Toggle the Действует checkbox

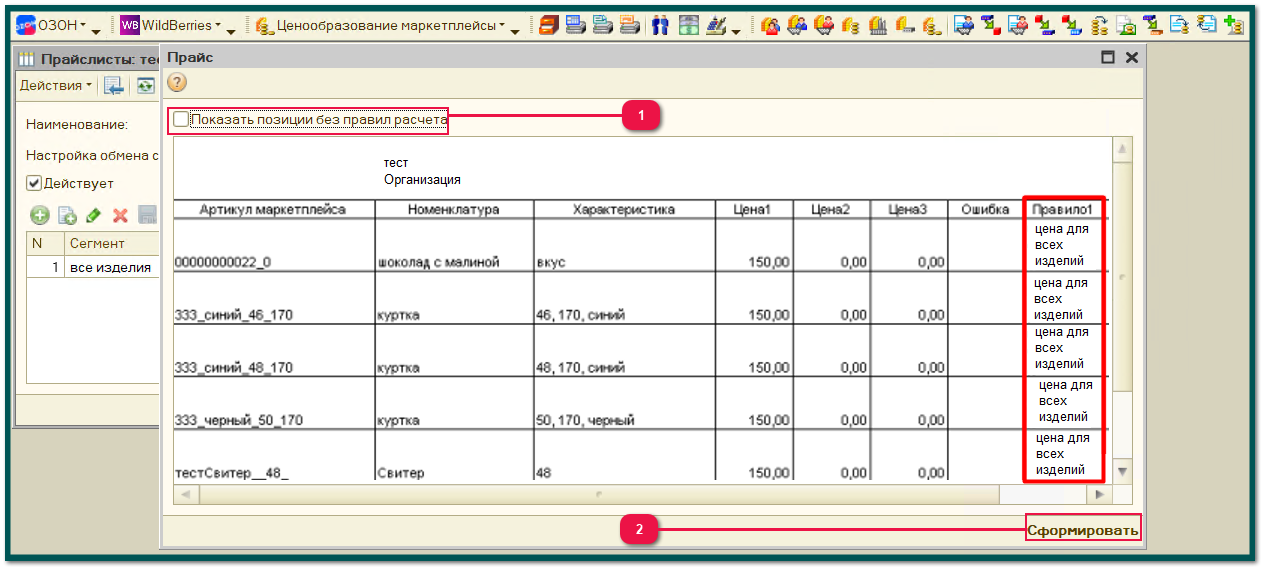coord(33,184)
